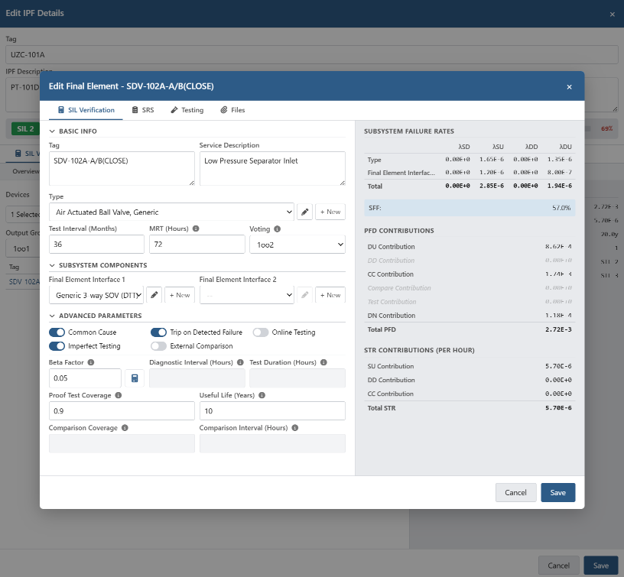Click the + New button beside Type
Image resolution: width=624 pixels, height=577 pixels.
click(330, 212)
